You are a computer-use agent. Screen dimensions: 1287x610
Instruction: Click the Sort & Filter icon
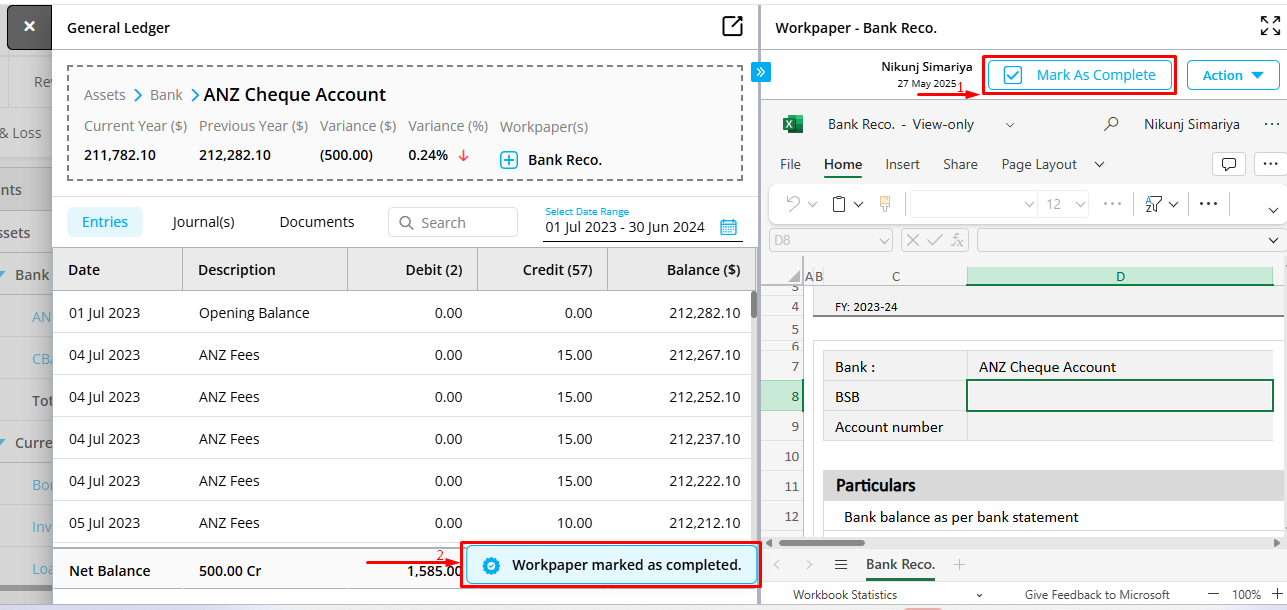click(1153, 204)
